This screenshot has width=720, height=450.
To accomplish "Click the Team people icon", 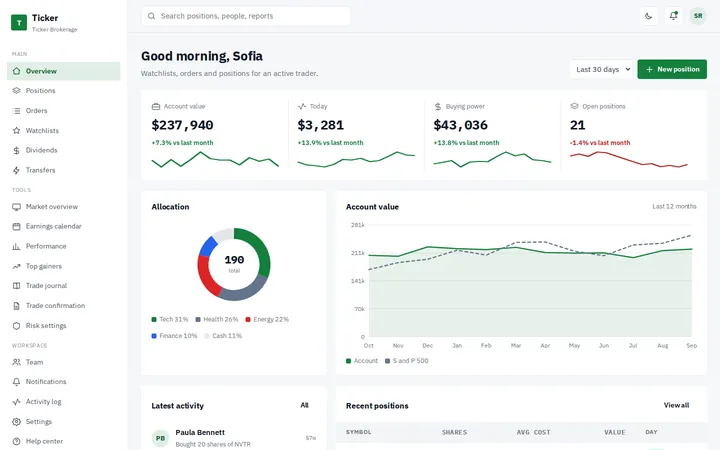I will [17, 362].
